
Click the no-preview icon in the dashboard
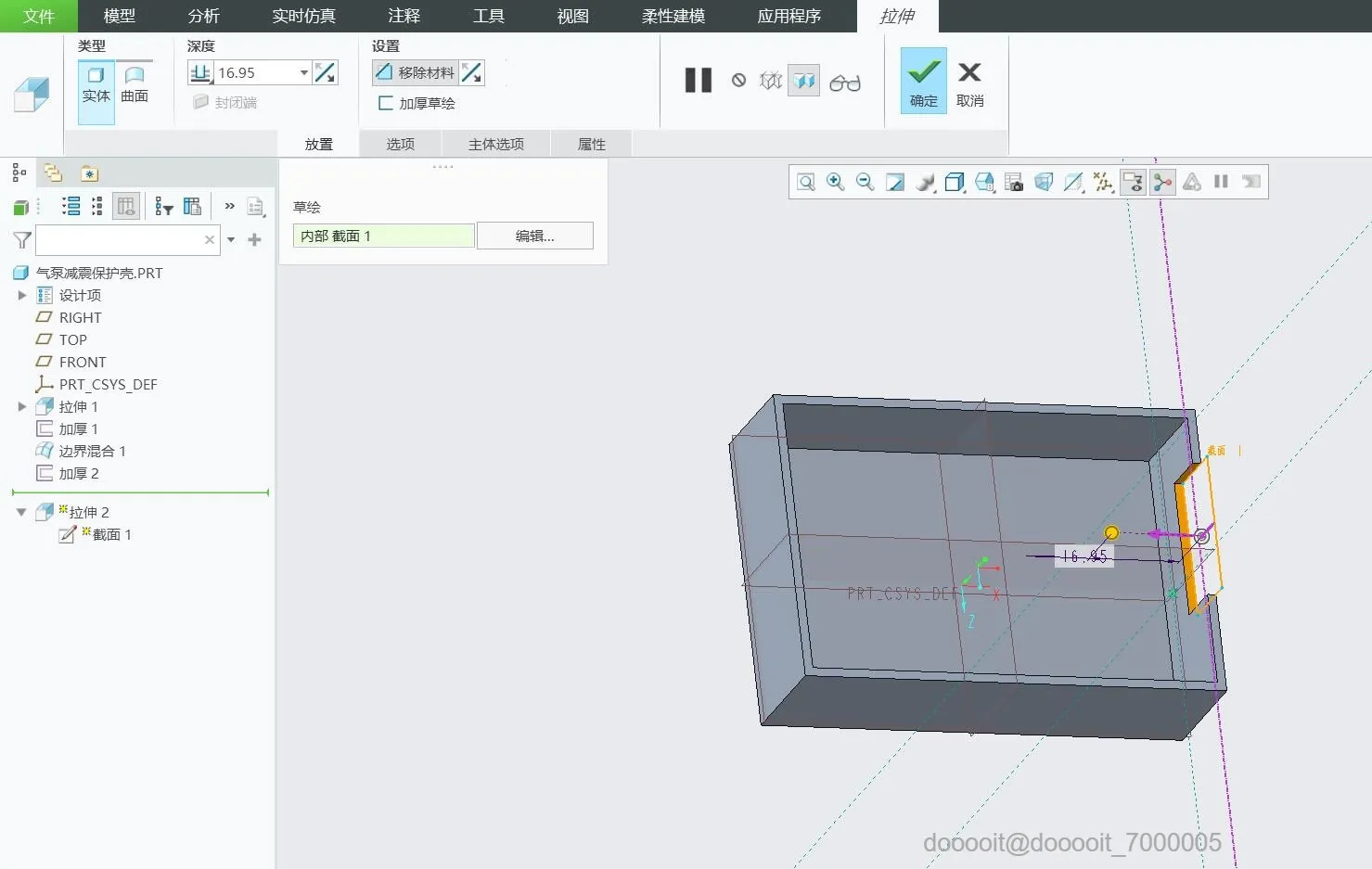pos(738,81)
